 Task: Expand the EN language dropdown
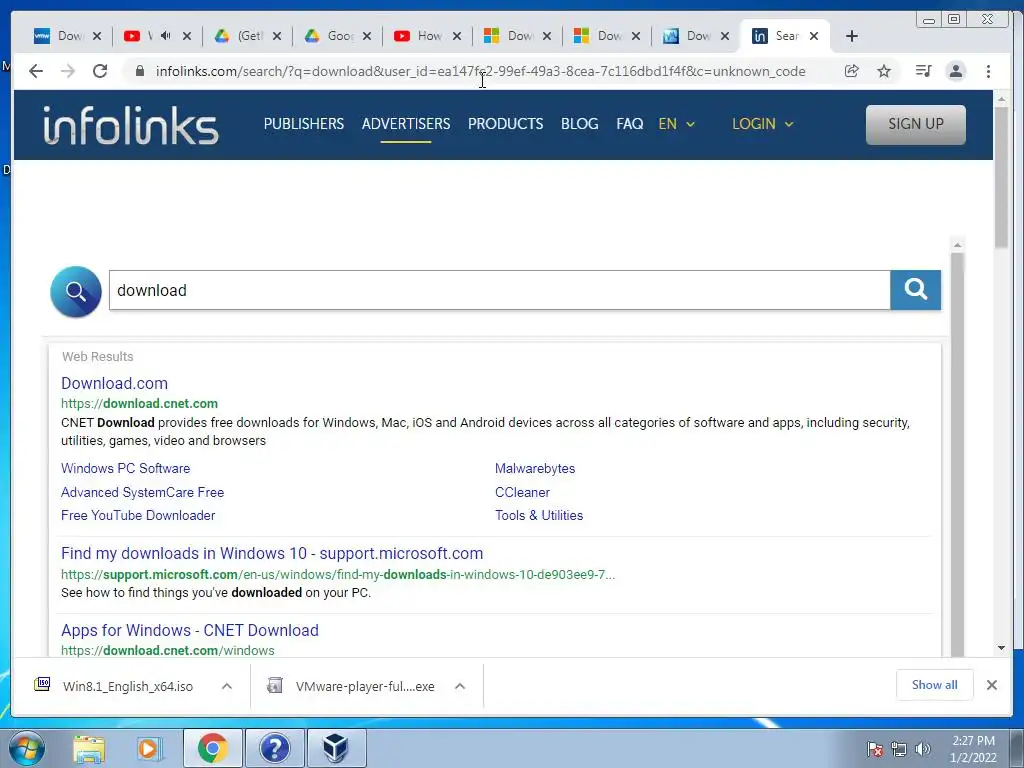[677, 124]
